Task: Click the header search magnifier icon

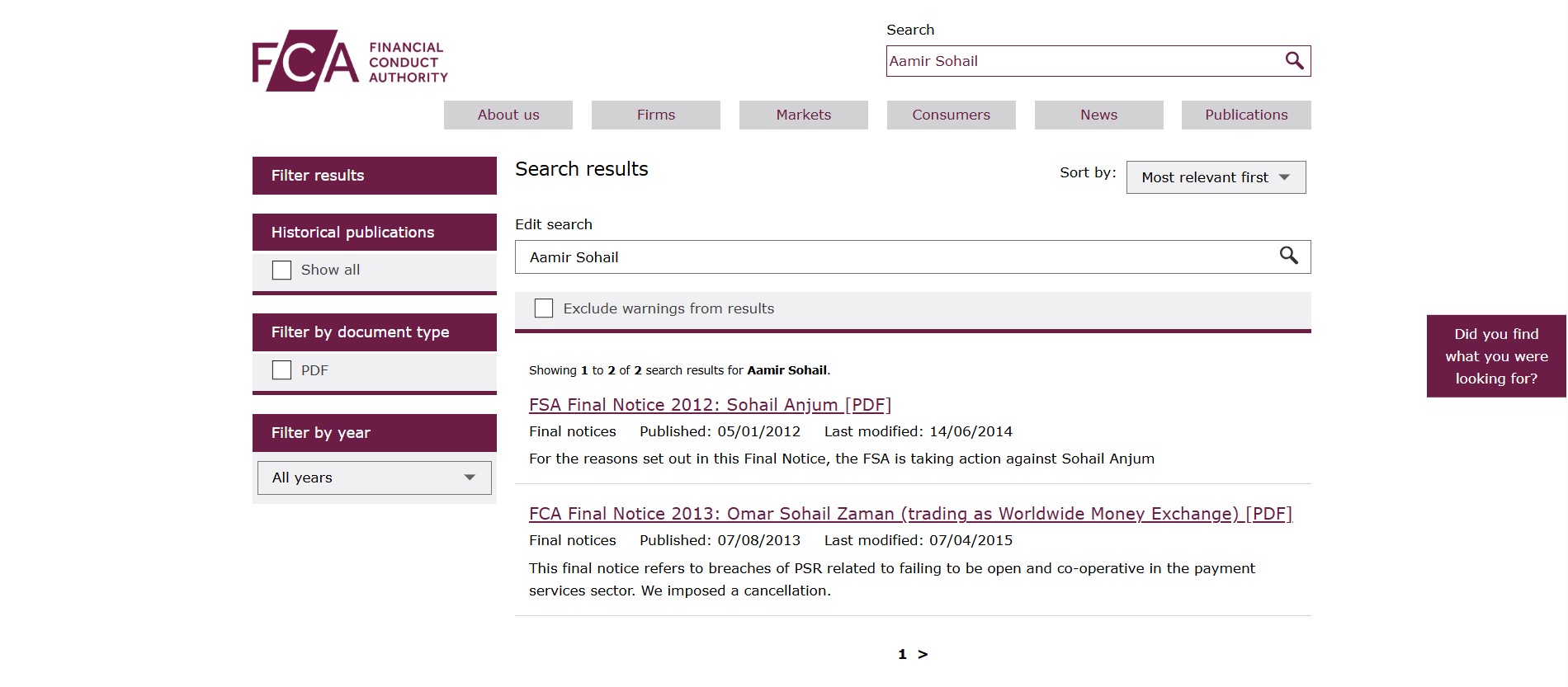Action: pos(1294,61)
